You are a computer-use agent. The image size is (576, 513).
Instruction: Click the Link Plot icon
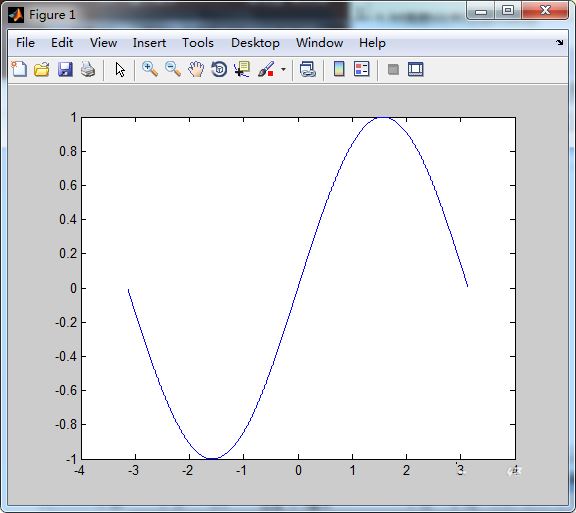tap(307, 69)
